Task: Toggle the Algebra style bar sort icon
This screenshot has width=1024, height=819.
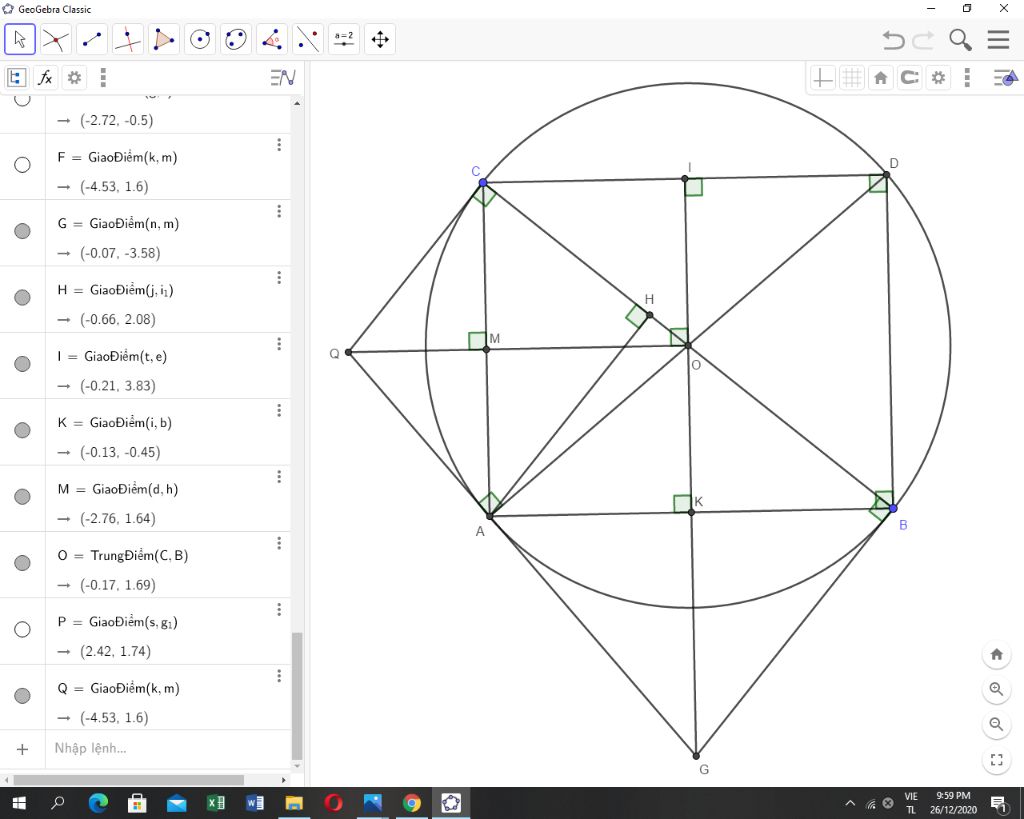Action: [x=283, y=78]
